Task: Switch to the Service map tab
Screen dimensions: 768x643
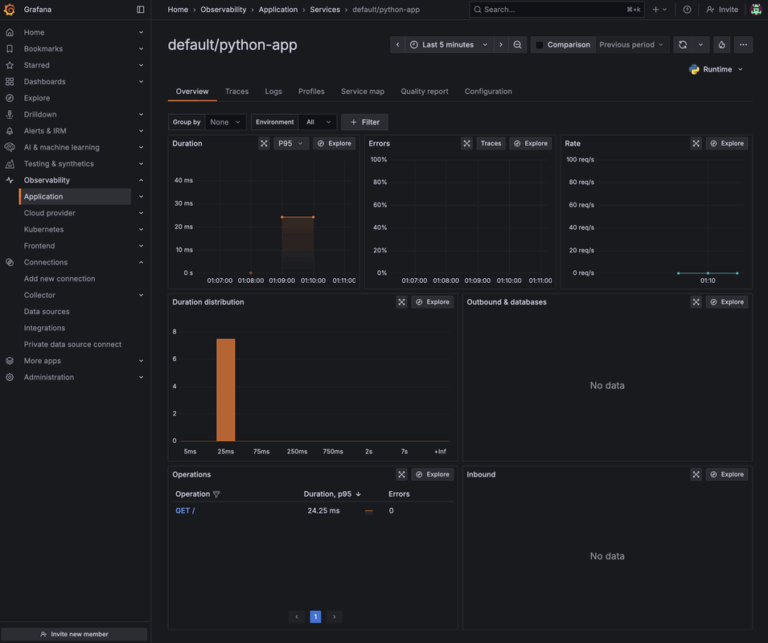Action: click(x=362, y=92)
